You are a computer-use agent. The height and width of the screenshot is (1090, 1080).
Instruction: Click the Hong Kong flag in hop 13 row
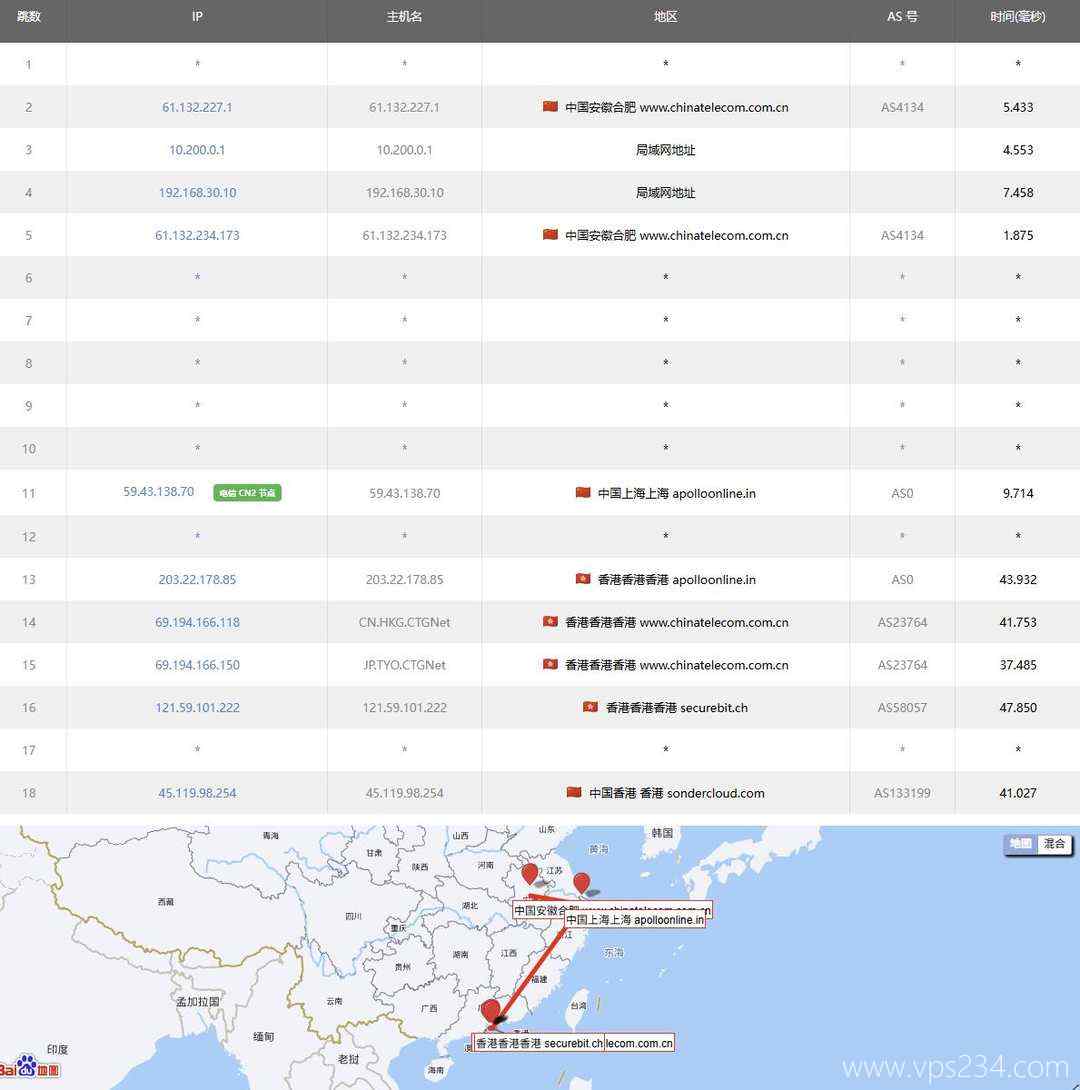(x=583, y=579)
